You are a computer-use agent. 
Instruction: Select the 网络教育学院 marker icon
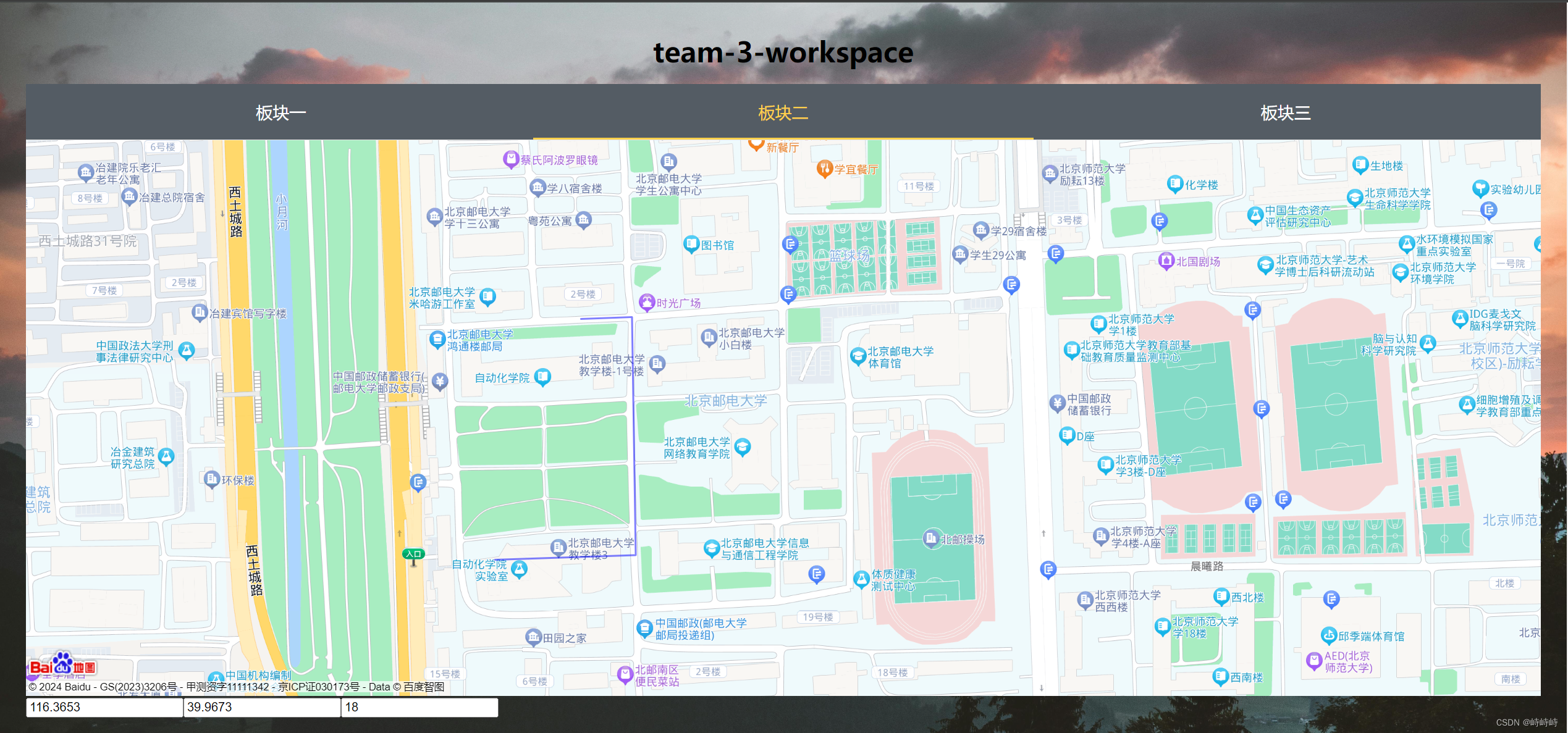743,446
